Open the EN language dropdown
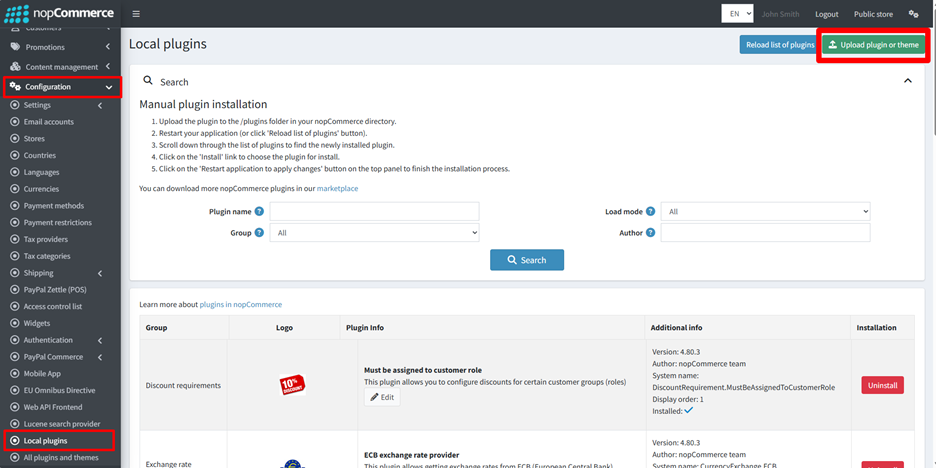Viewport: 936px width, 468px height. [737, 14]
